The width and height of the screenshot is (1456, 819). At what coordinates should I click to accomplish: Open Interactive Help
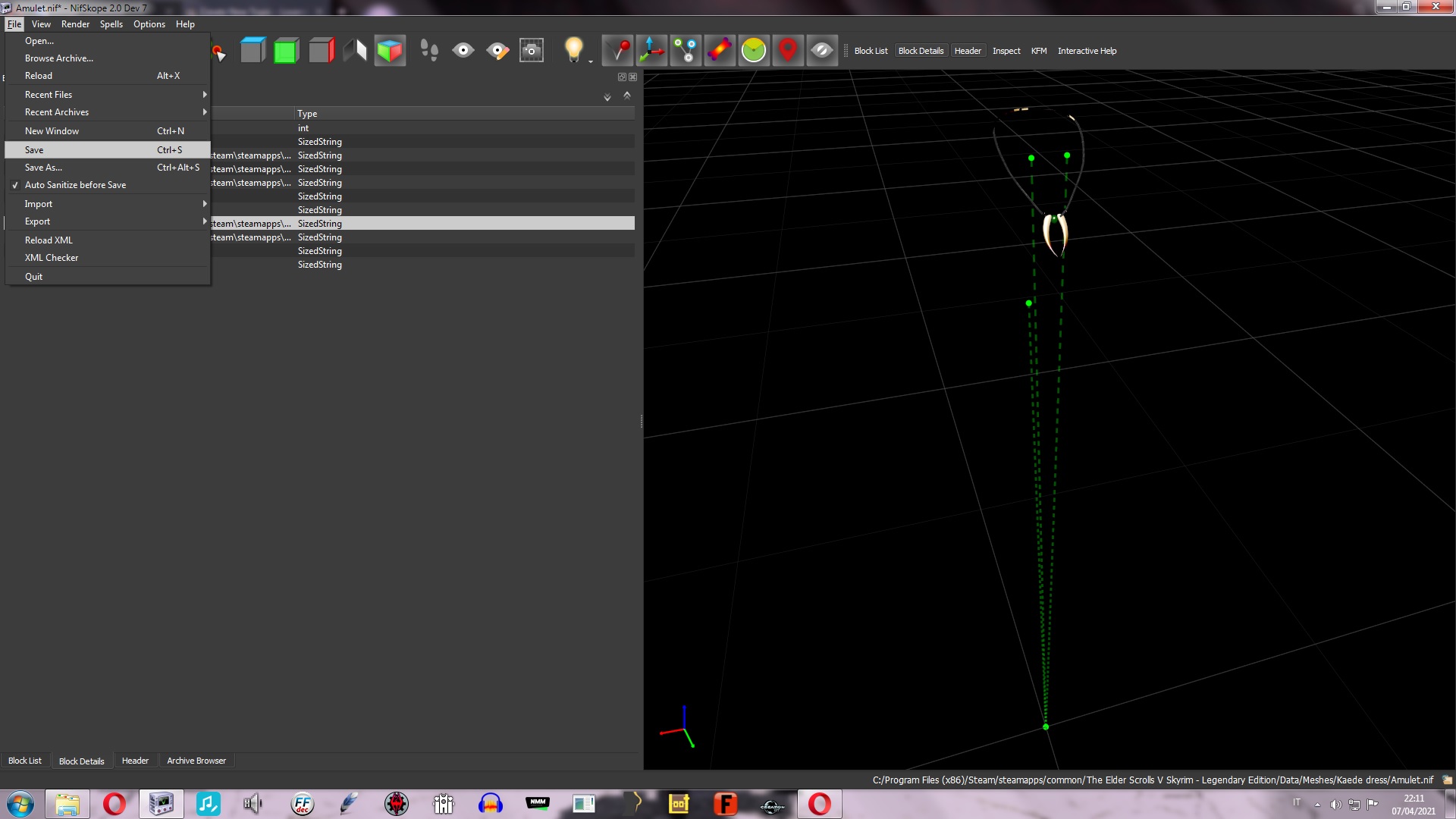1087,51
